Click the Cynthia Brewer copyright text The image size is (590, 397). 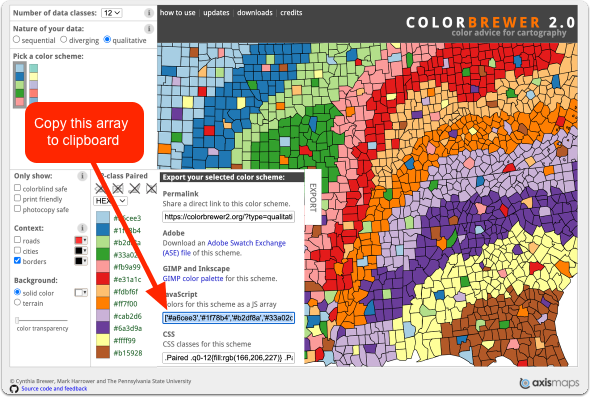[100, 381]
